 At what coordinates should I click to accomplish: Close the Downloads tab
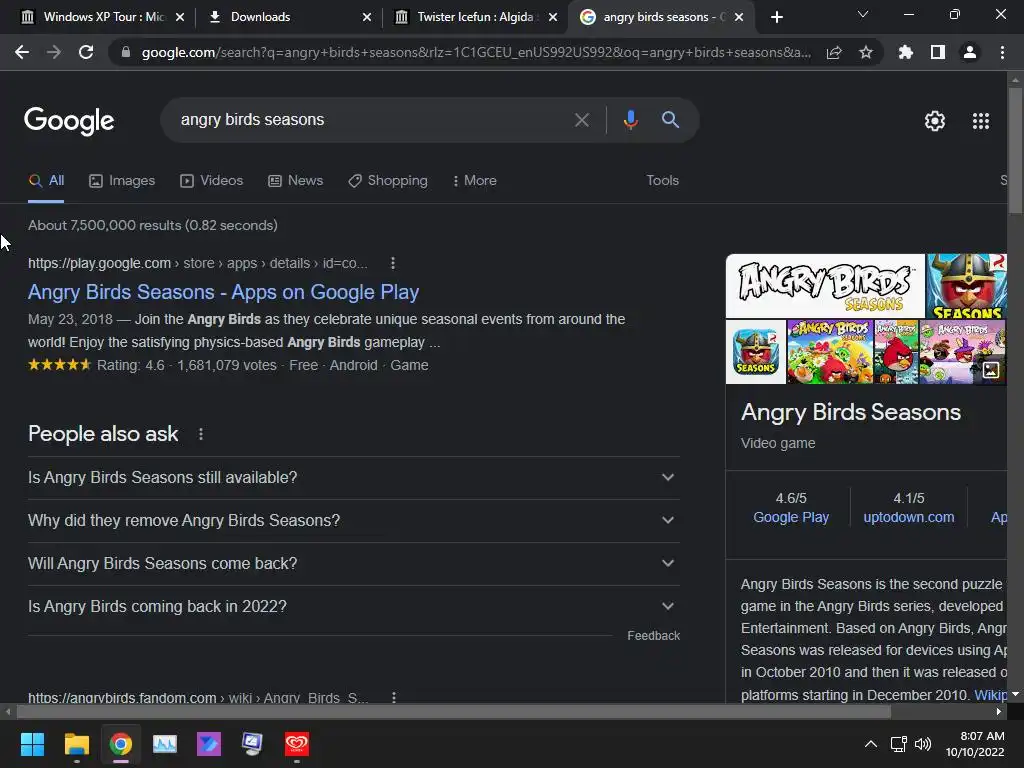pos(367,17)
